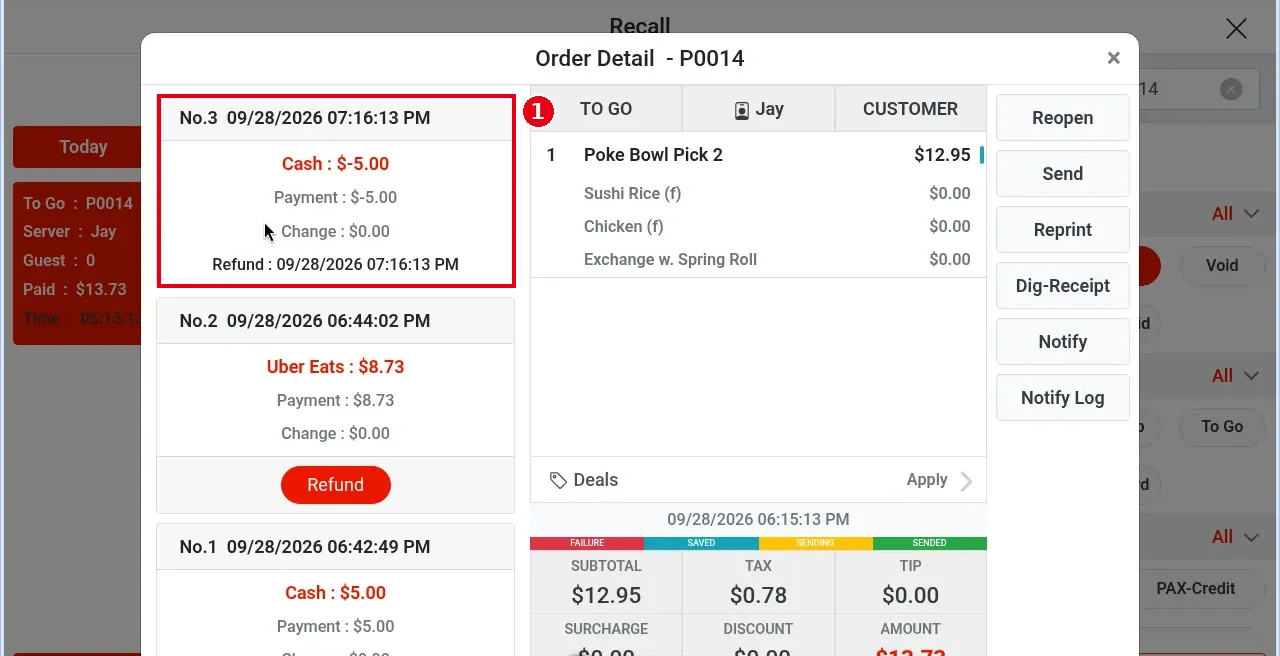
Task: Click the TIP $0.00 cell
Action: (x=910, y=582)
